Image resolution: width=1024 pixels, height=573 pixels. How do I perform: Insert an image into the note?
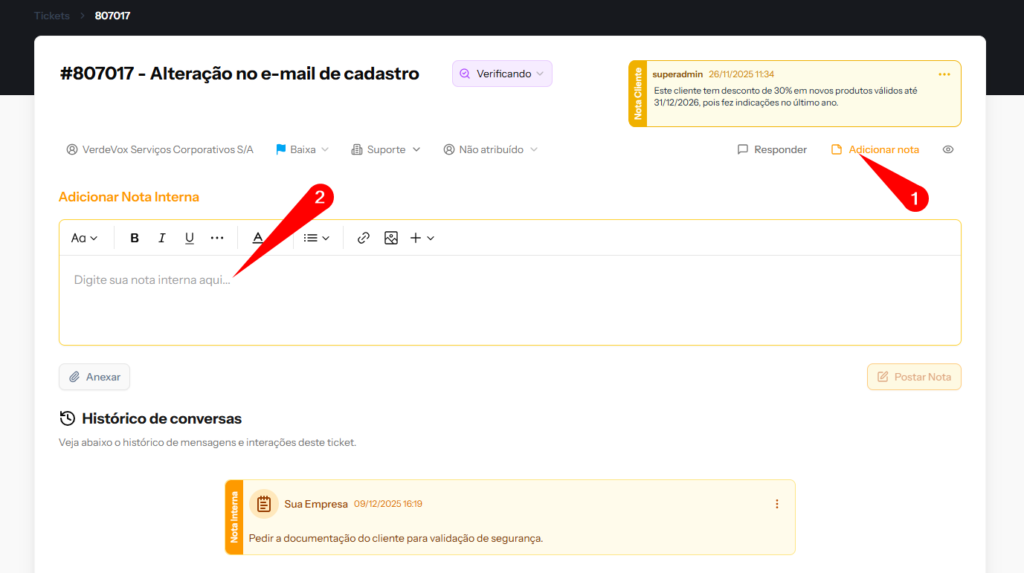(x=391, y=238)
